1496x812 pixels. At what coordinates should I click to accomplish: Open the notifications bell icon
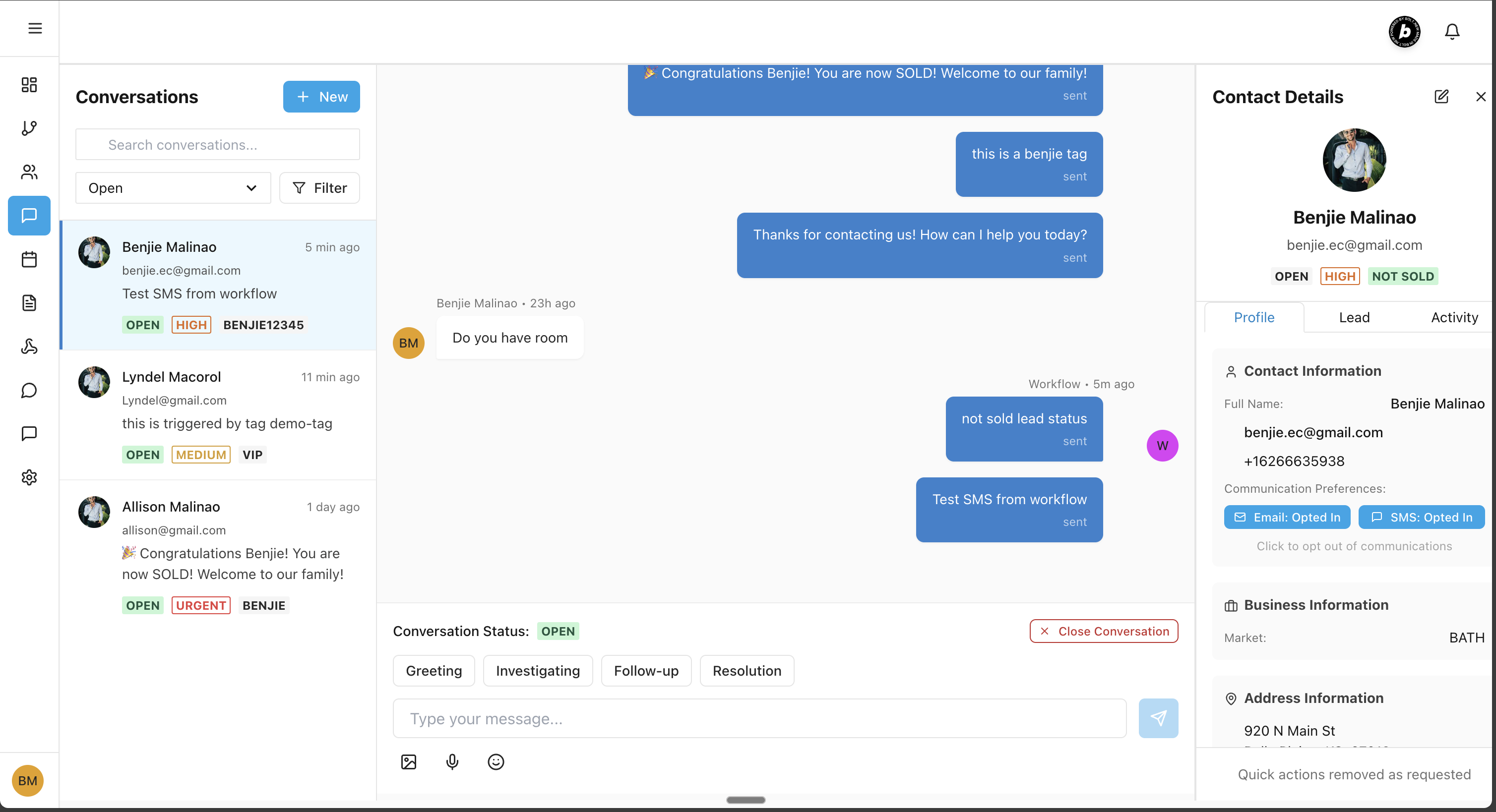point(1452,31)
